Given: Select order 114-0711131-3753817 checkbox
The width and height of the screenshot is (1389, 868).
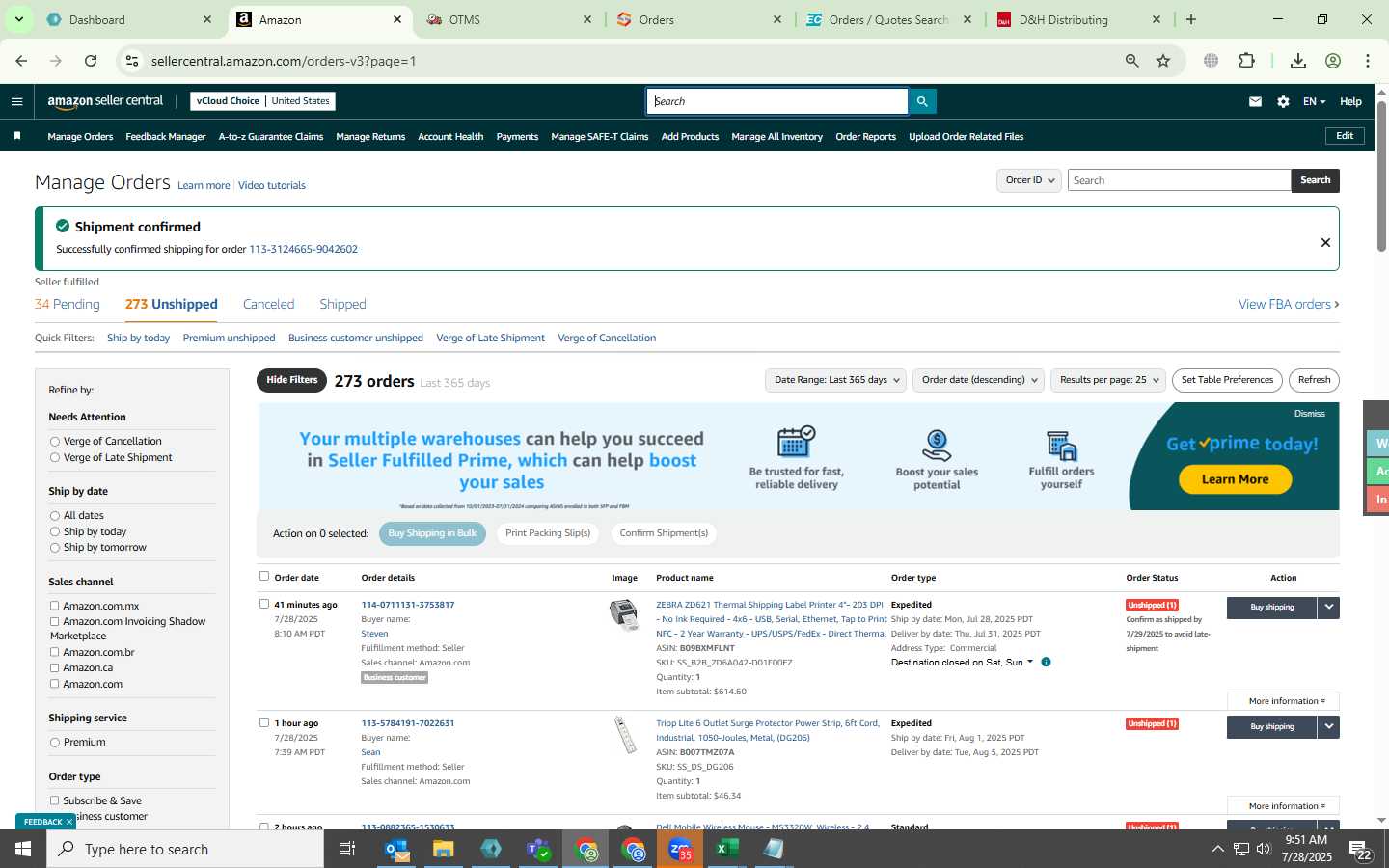Looking at the screenshot, I should click(x=264, y=604).
